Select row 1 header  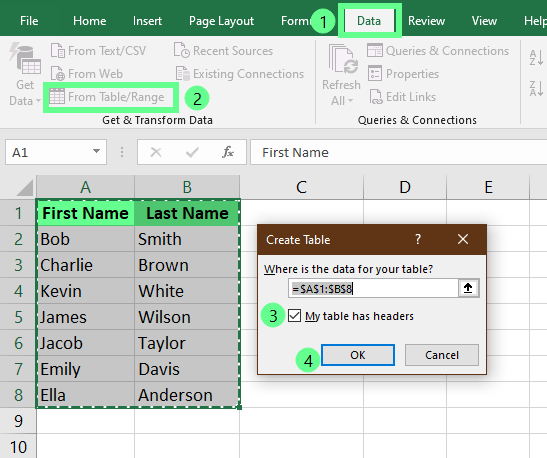pos(18,213)
